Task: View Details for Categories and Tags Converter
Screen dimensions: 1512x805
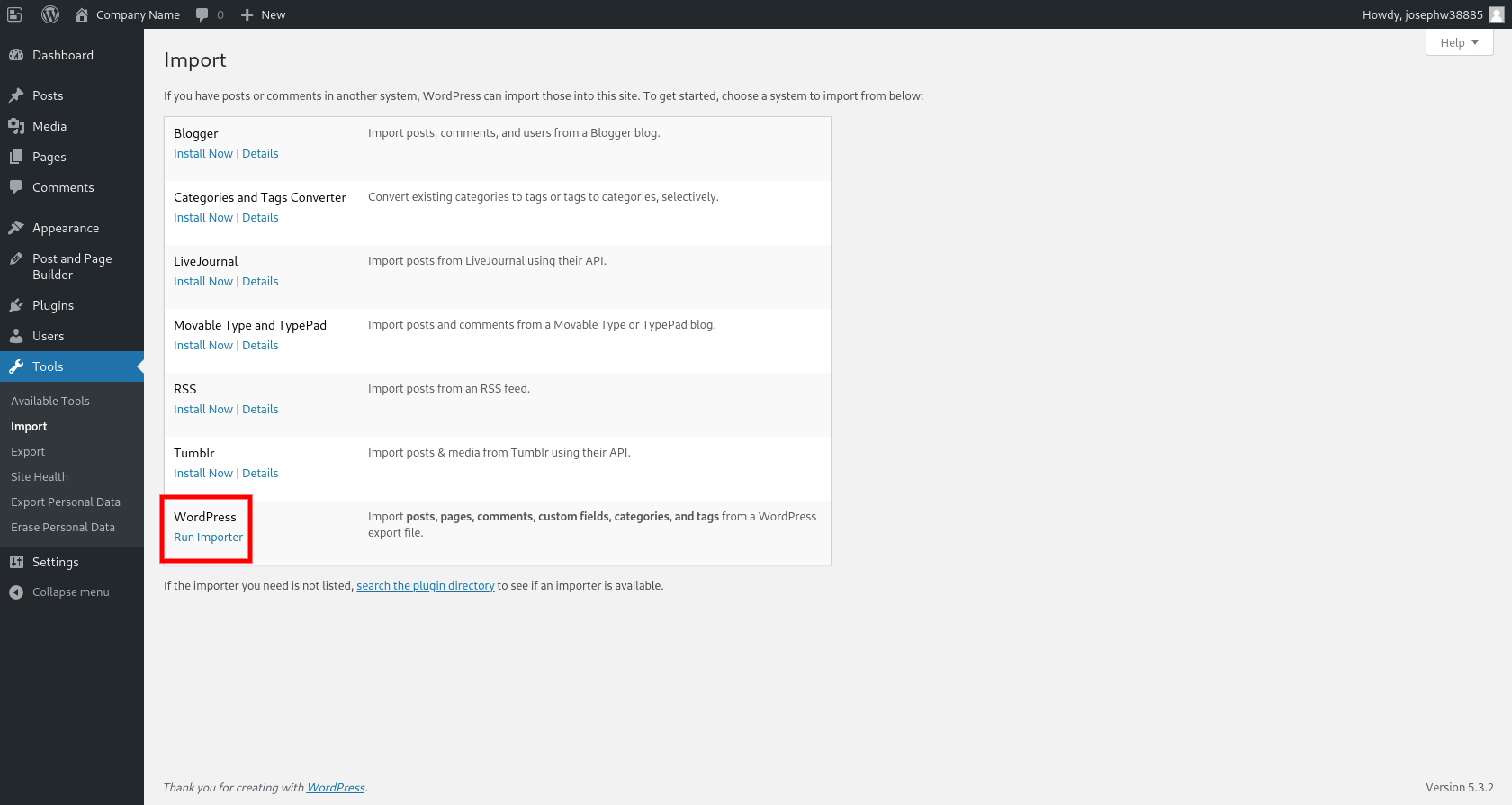Action: coord(260,217)
